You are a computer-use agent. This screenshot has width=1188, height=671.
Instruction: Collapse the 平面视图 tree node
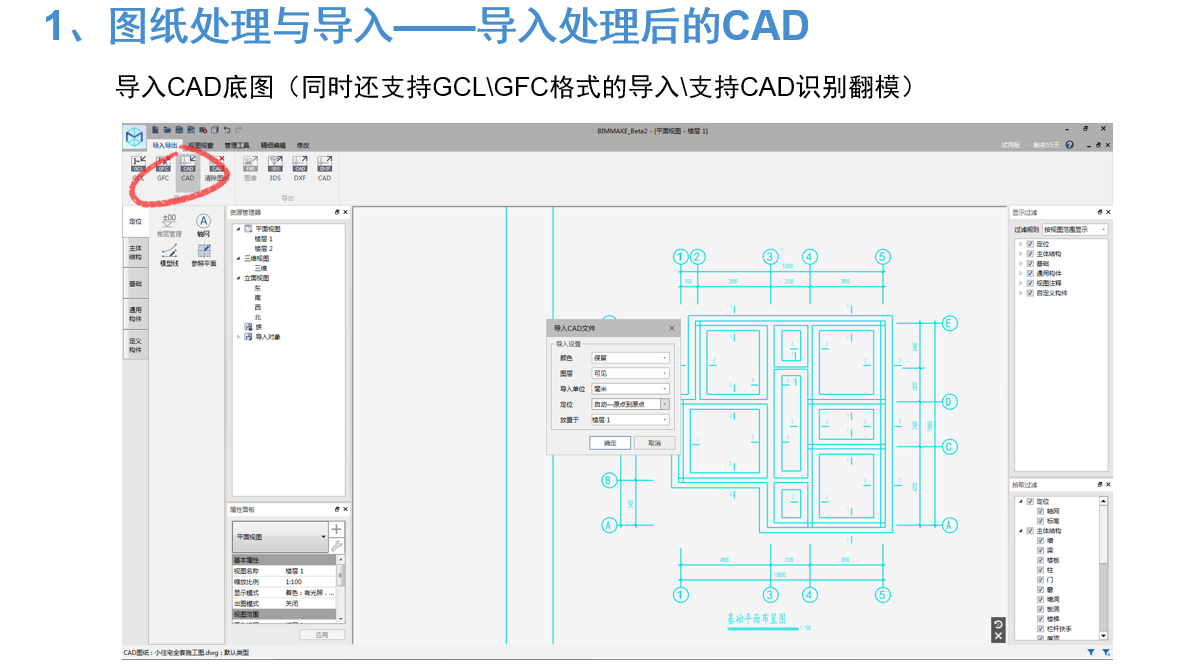coord(239,229)
